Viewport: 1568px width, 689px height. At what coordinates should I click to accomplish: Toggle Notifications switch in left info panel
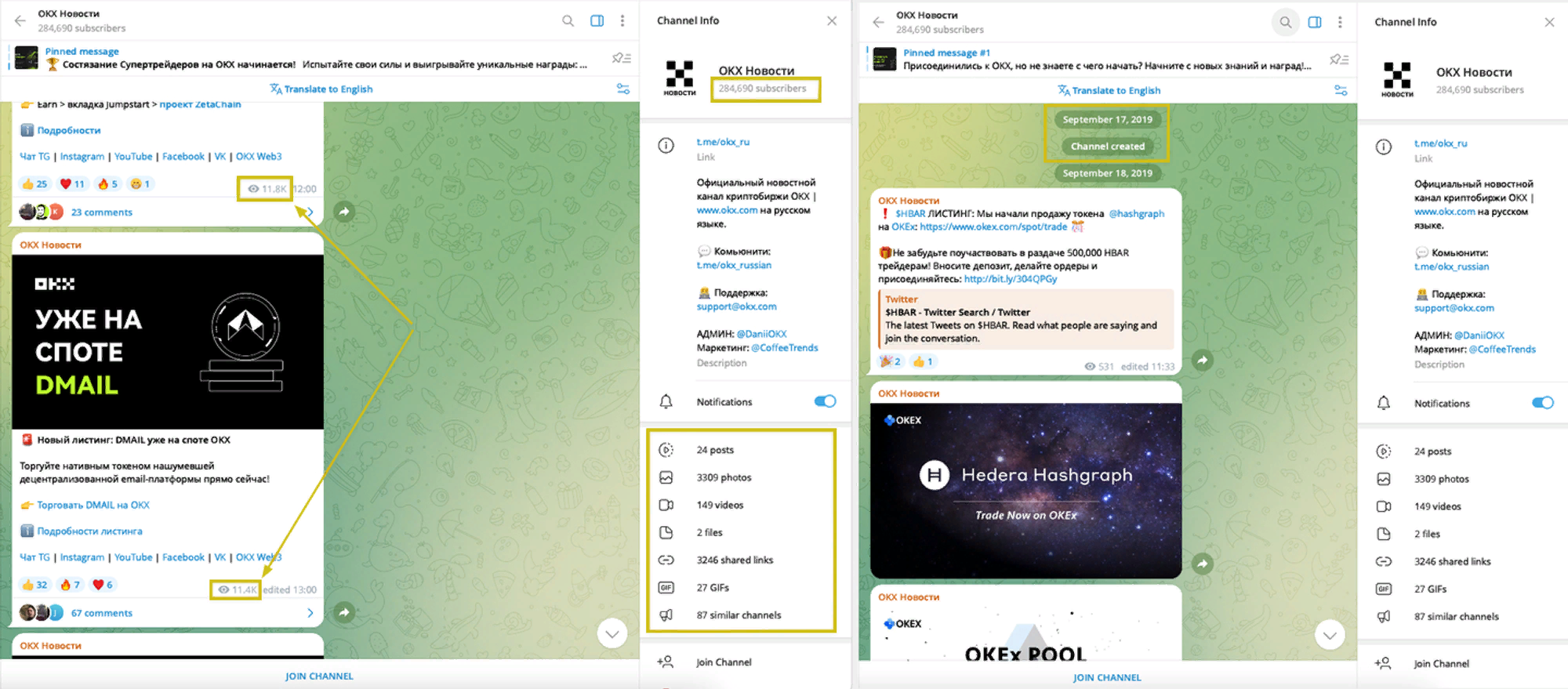click(825, 401)
